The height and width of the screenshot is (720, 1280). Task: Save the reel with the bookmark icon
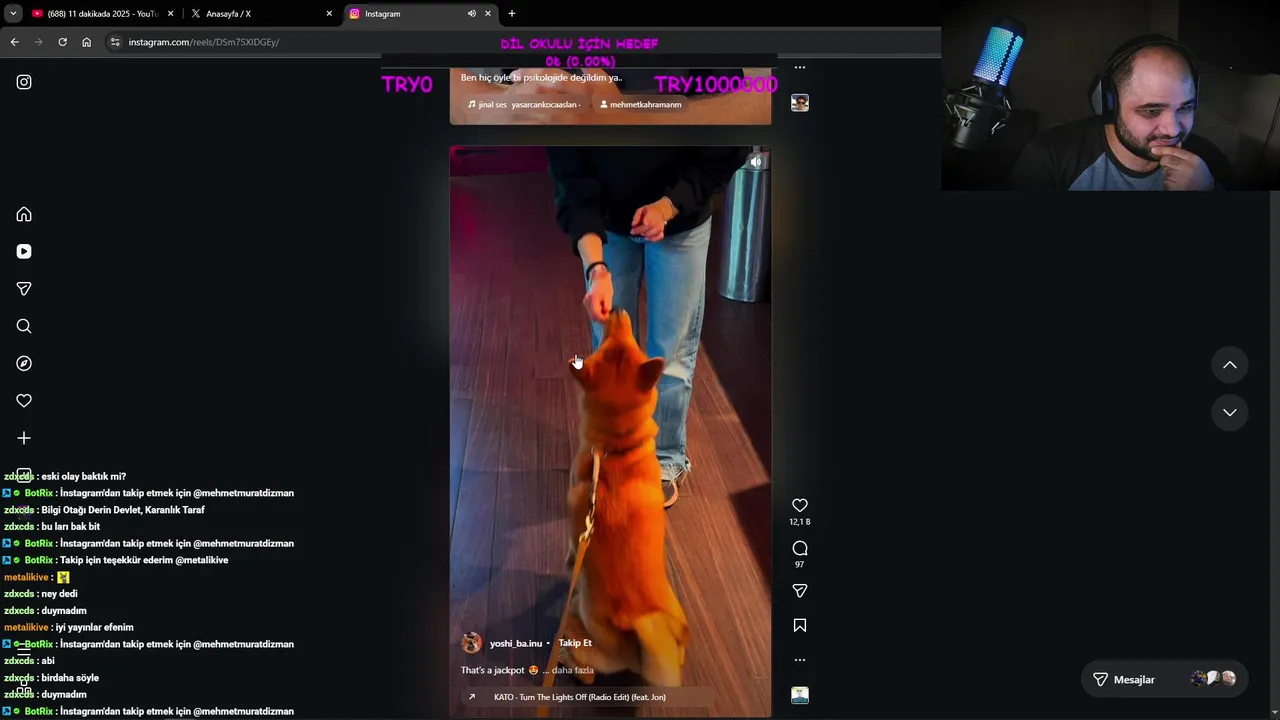800,626
